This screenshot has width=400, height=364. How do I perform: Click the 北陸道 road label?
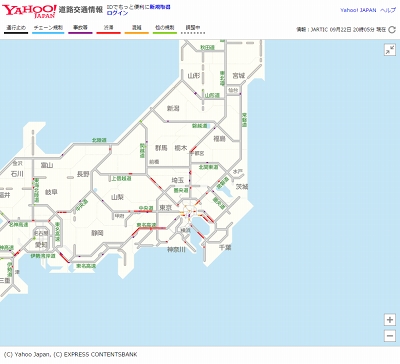point(99,140)
